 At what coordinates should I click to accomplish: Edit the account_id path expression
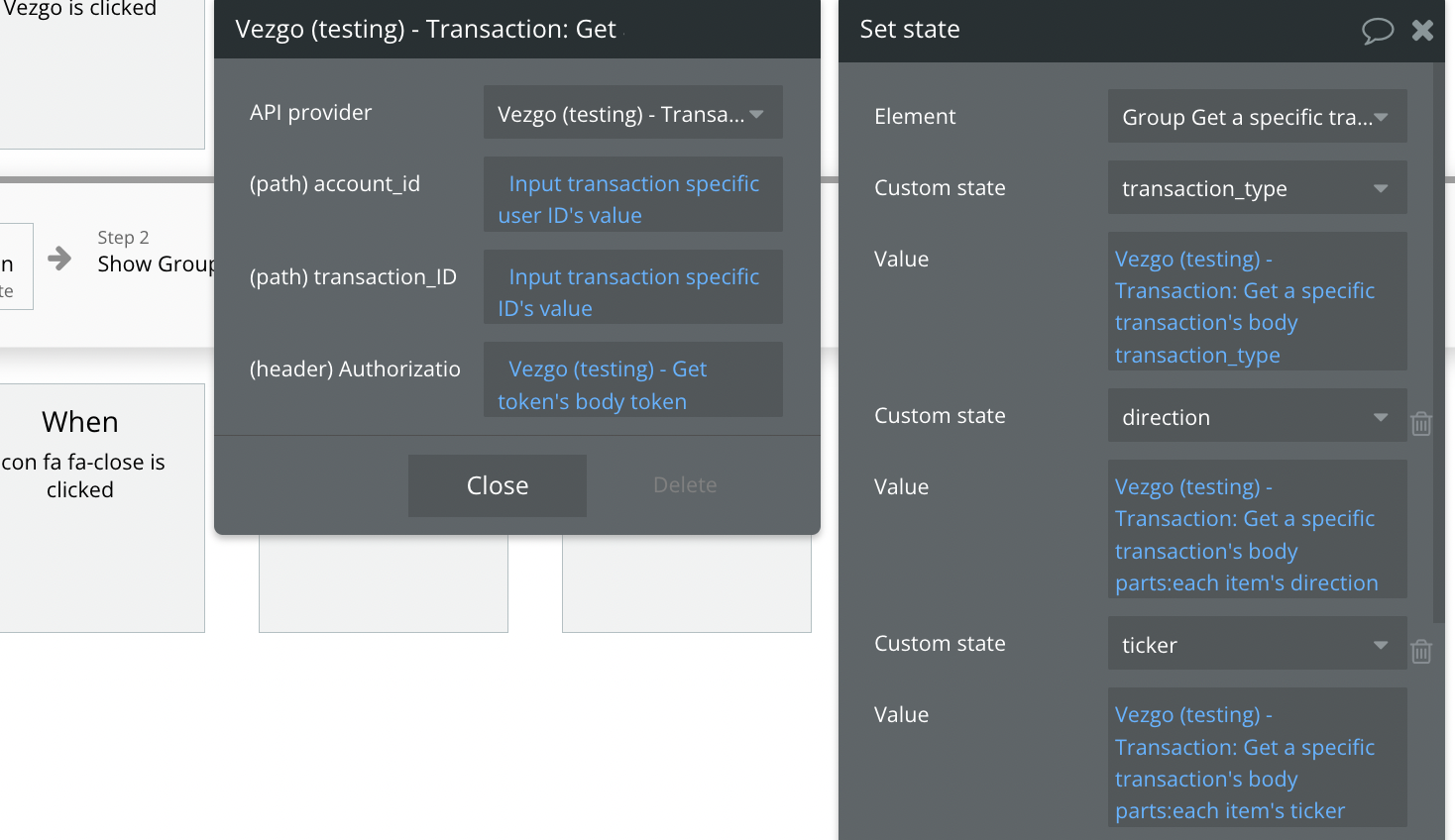click(x=632, y=199)
